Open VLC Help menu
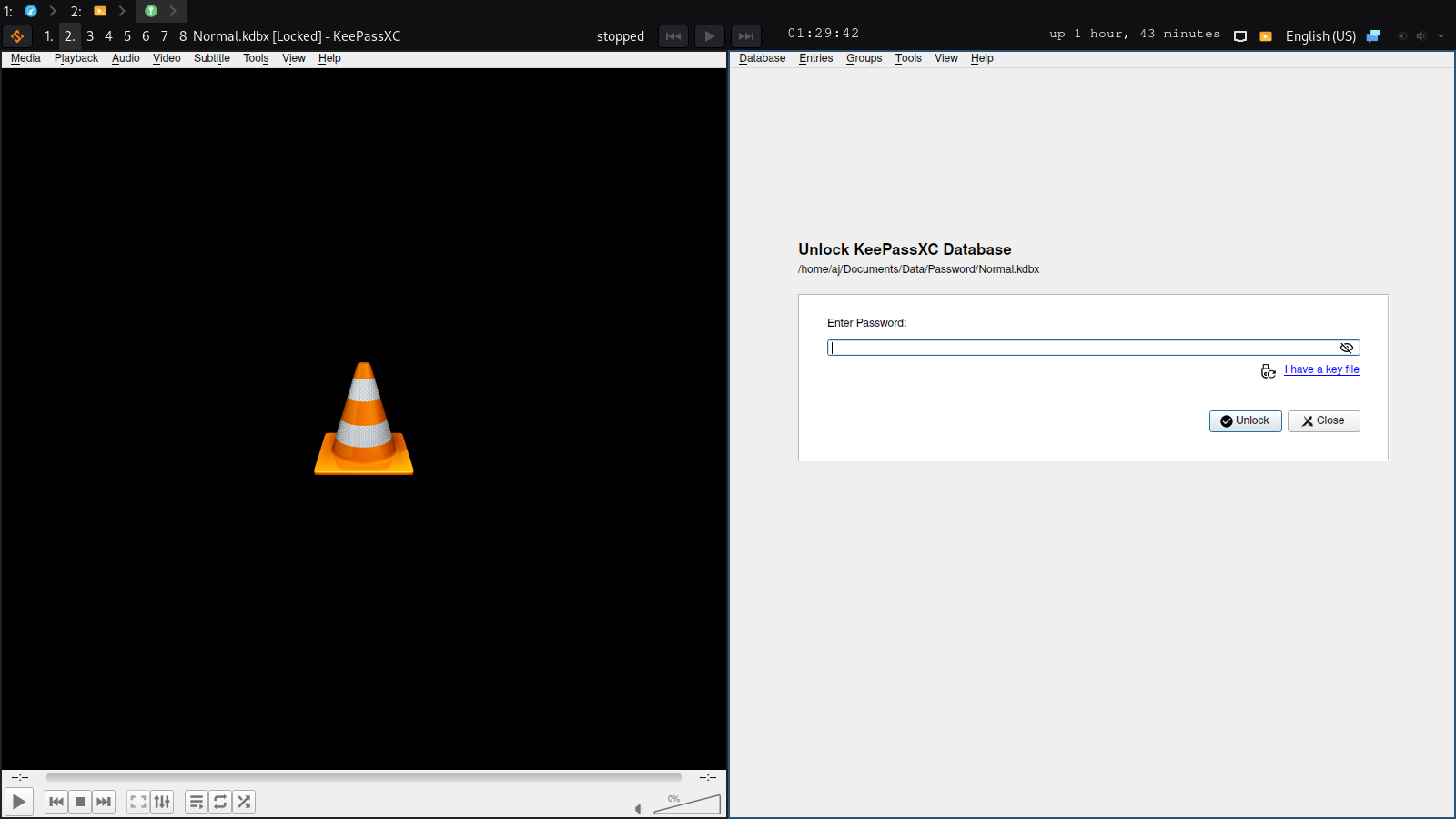 329,58
